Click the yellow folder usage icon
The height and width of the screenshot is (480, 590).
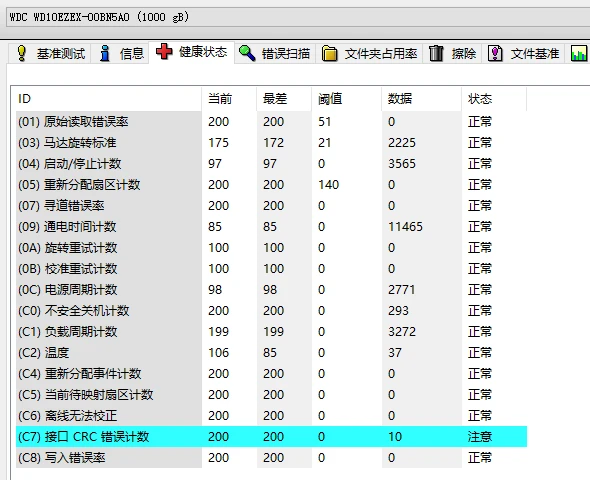tap(329, 53)
